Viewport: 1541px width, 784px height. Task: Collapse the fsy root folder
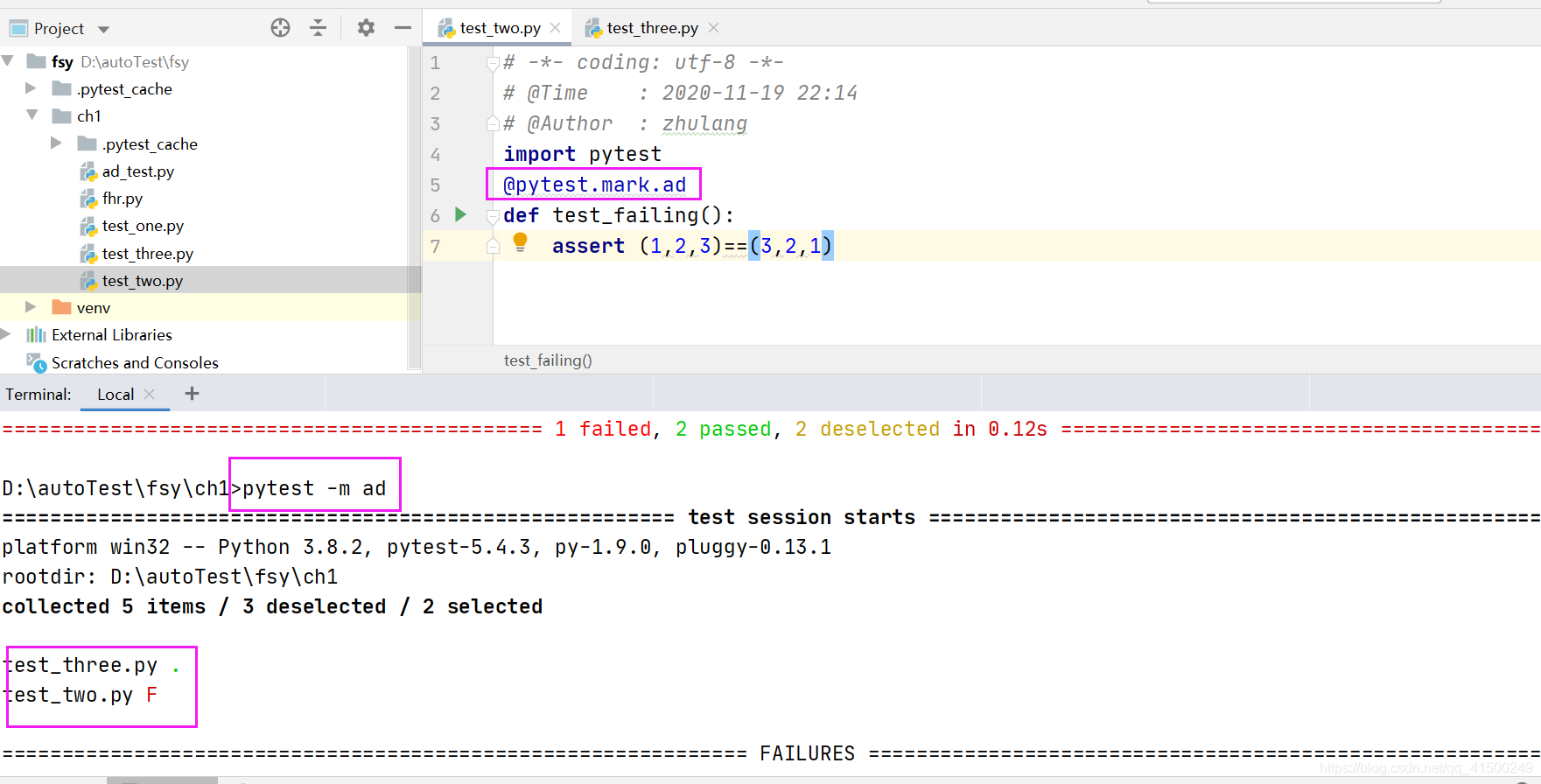click(8, 61)
